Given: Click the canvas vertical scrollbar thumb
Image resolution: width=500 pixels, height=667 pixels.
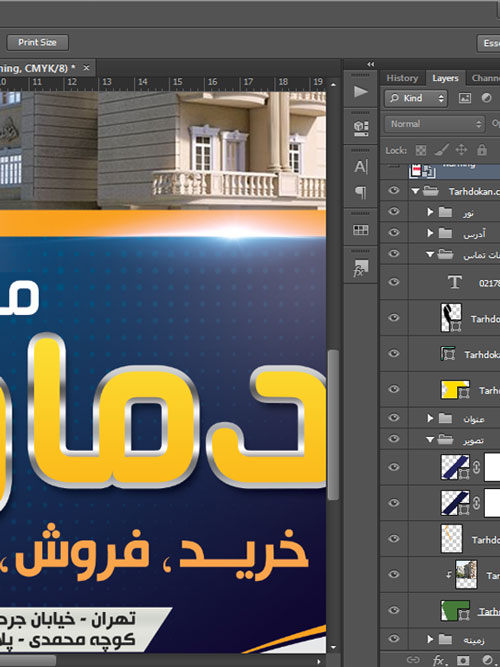Looking at the screenshot, I should [333, 425].
